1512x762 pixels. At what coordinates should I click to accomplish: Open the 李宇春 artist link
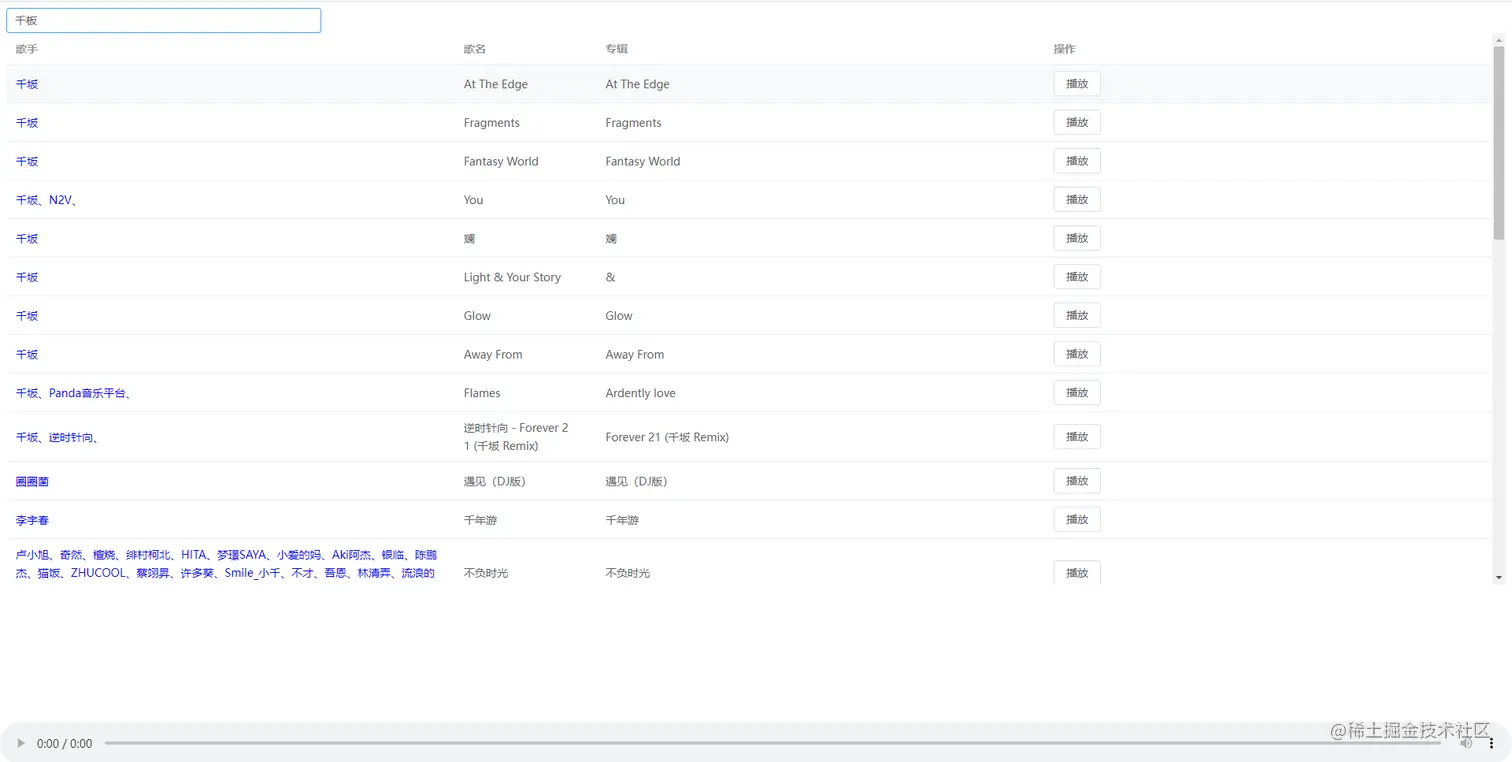point(32,520)
